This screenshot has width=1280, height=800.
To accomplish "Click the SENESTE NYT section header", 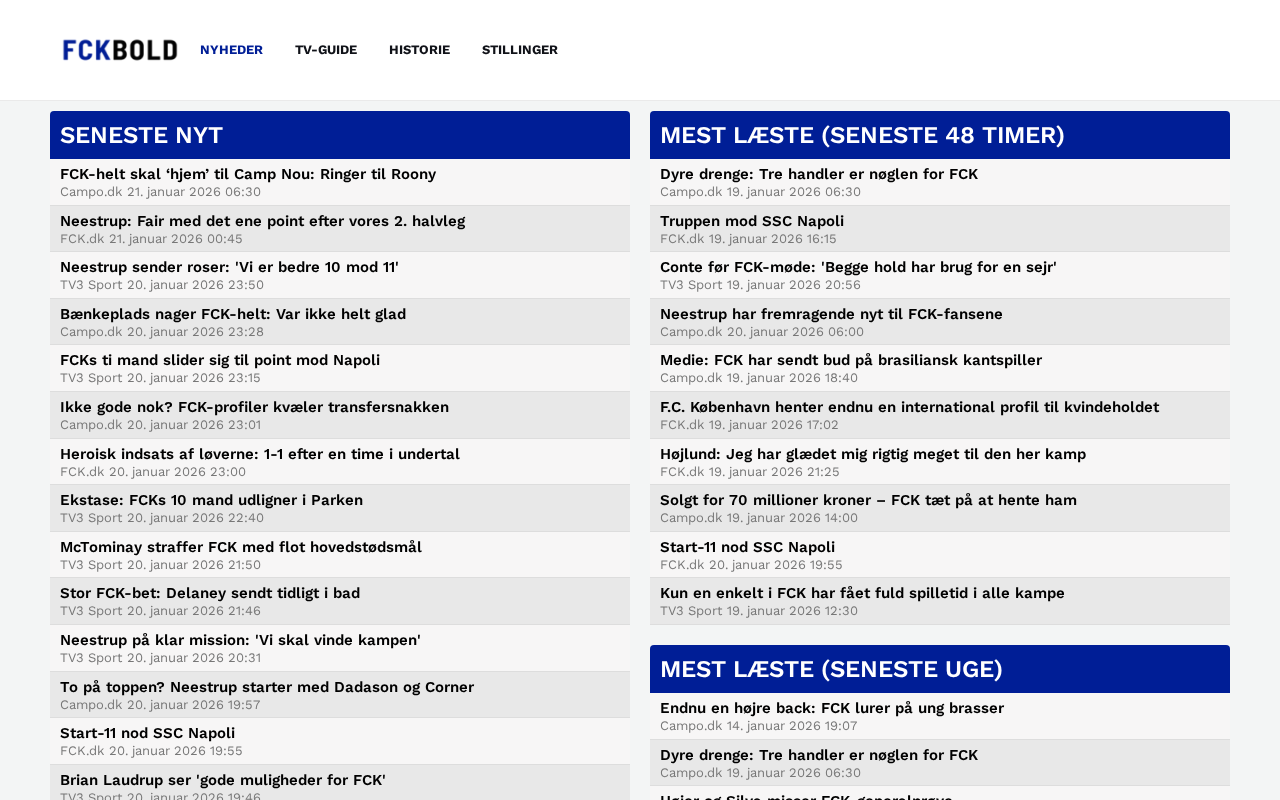I will 340,135.
